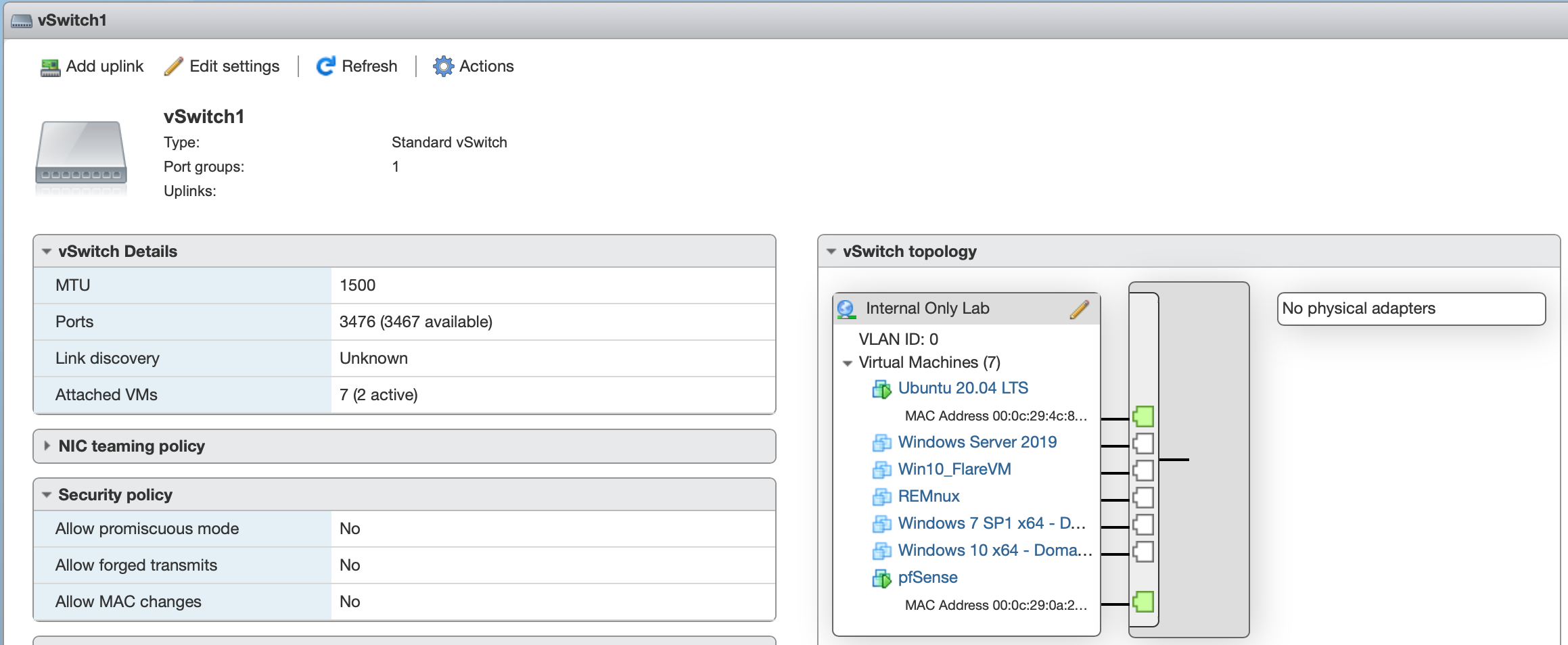
Task: Collapse the vSwitch Details section
Action: pyautogui.click(x=47, y=252)
